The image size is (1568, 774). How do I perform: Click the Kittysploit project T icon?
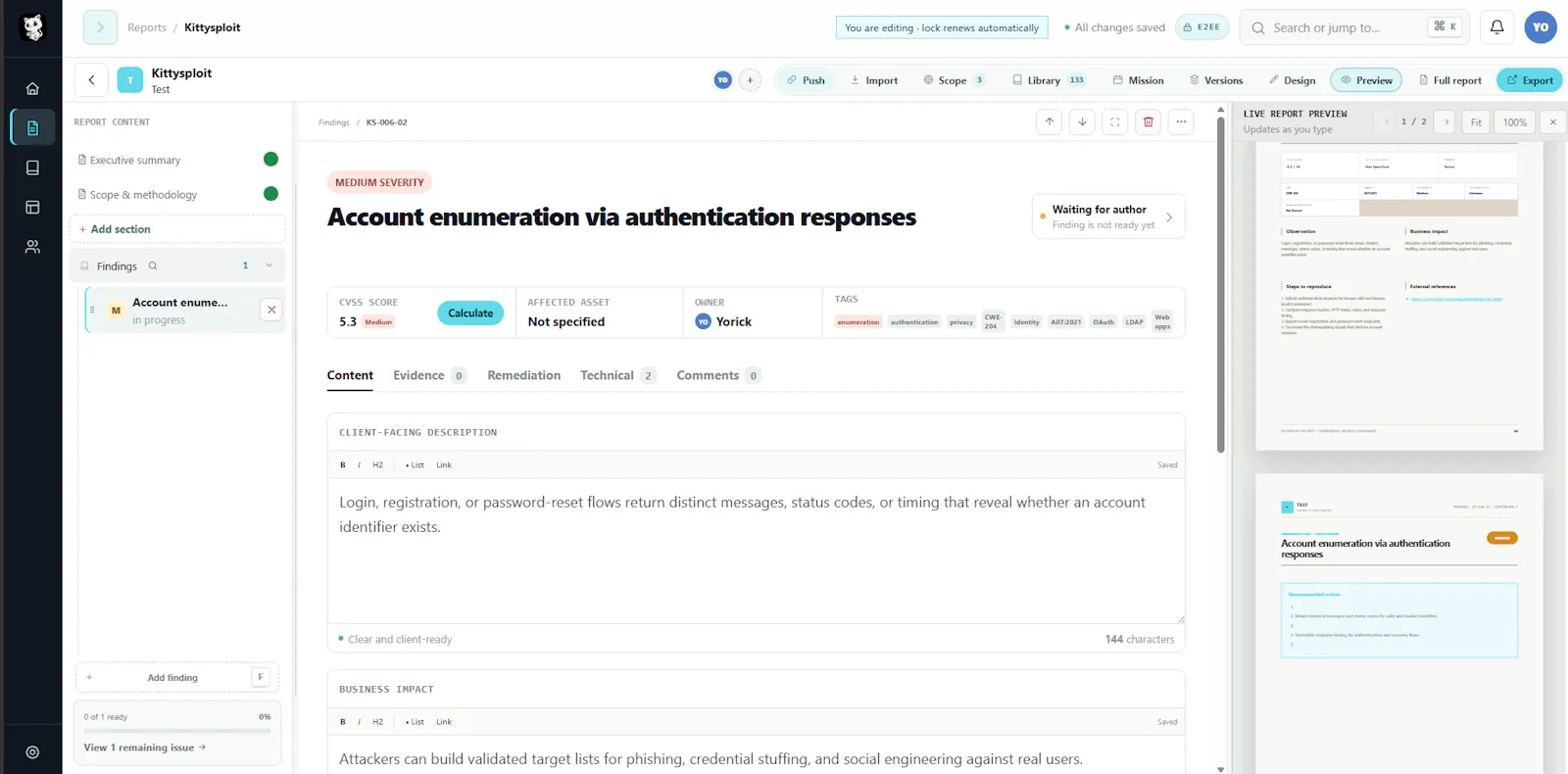pyautogui.click(x=130, y=80)
